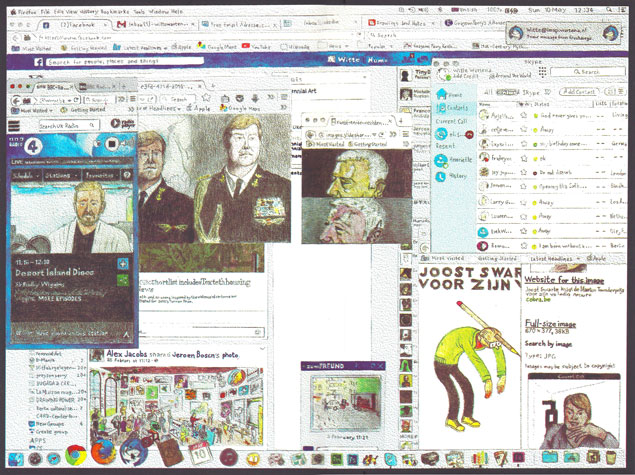Click the blue plus icon beside Desert Island Discs
Image resolution: width=635 pixels, height=475 pixels.
(123, 264)
